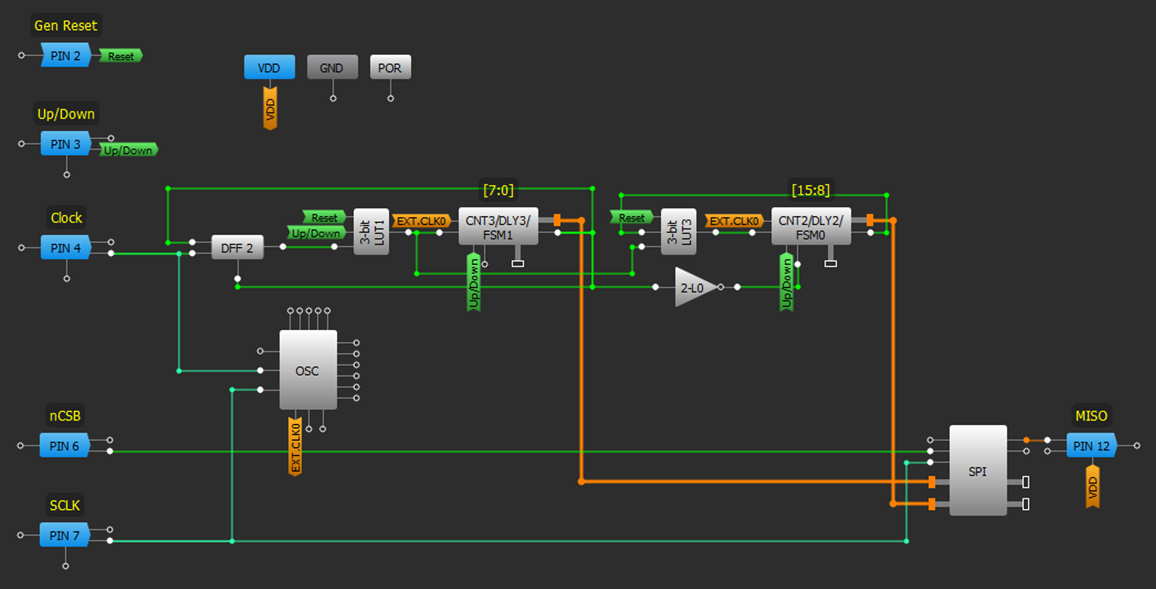This screenshot has width=1156, height=589.
Task: Select PIN 6 nCSB input
Action: tap(65, 446)
